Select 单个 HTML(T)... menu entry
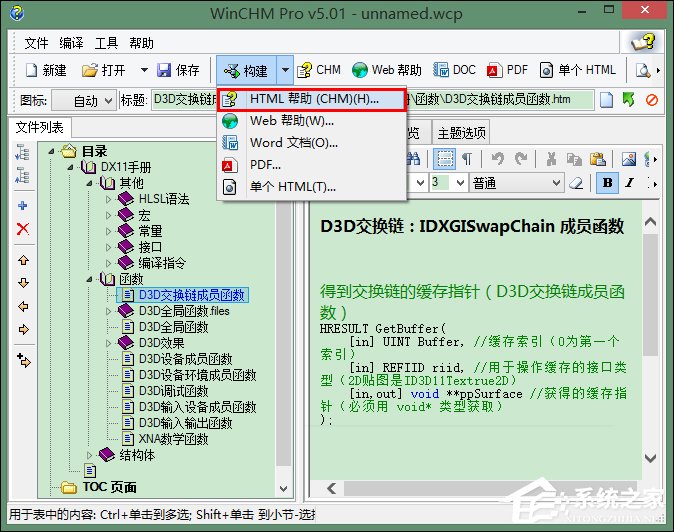 pyautogui.click(x=312, y=187)
